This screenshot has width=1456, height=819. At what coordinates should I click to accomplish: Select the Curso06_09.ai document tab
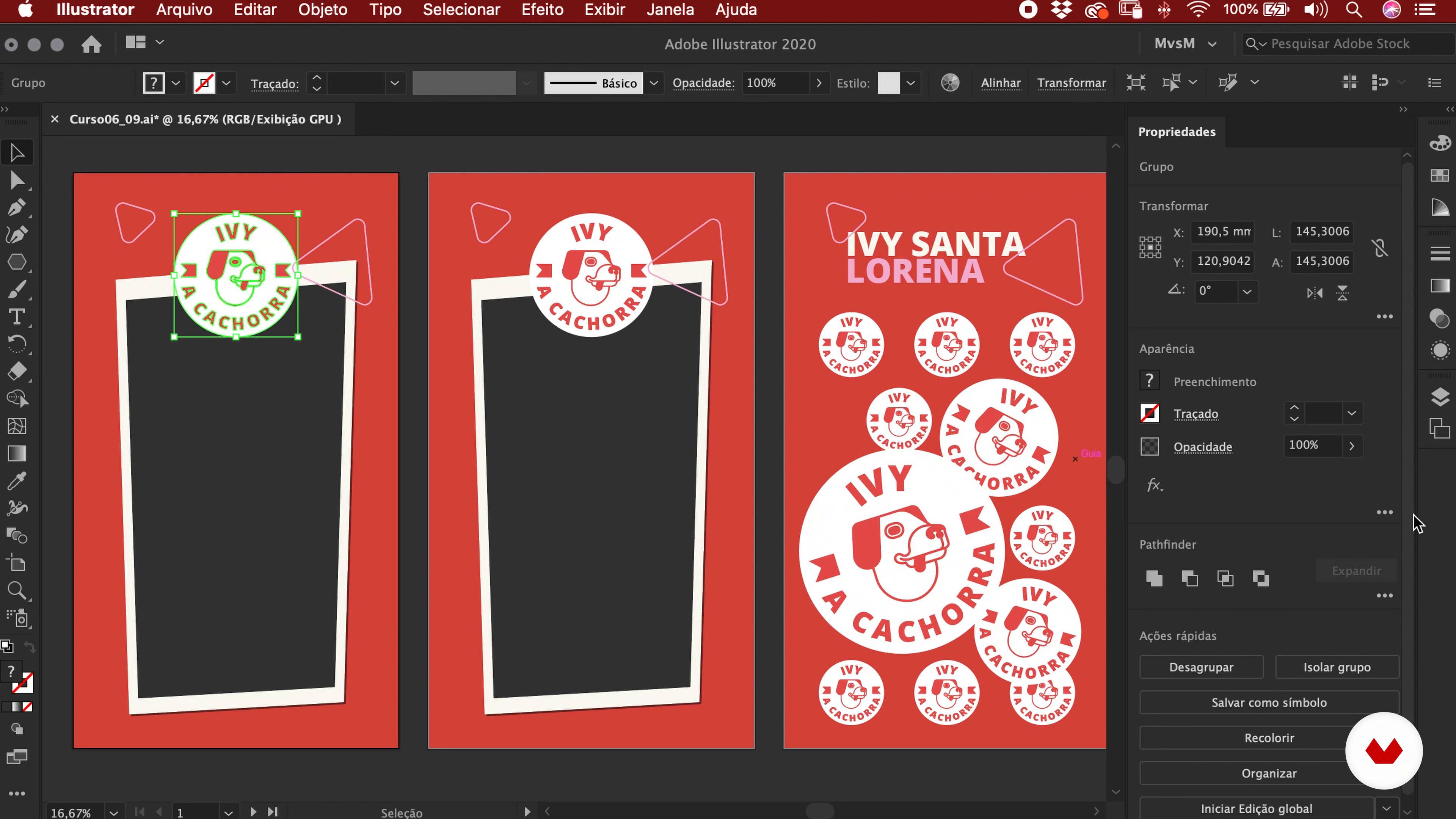tap(205, 119)
